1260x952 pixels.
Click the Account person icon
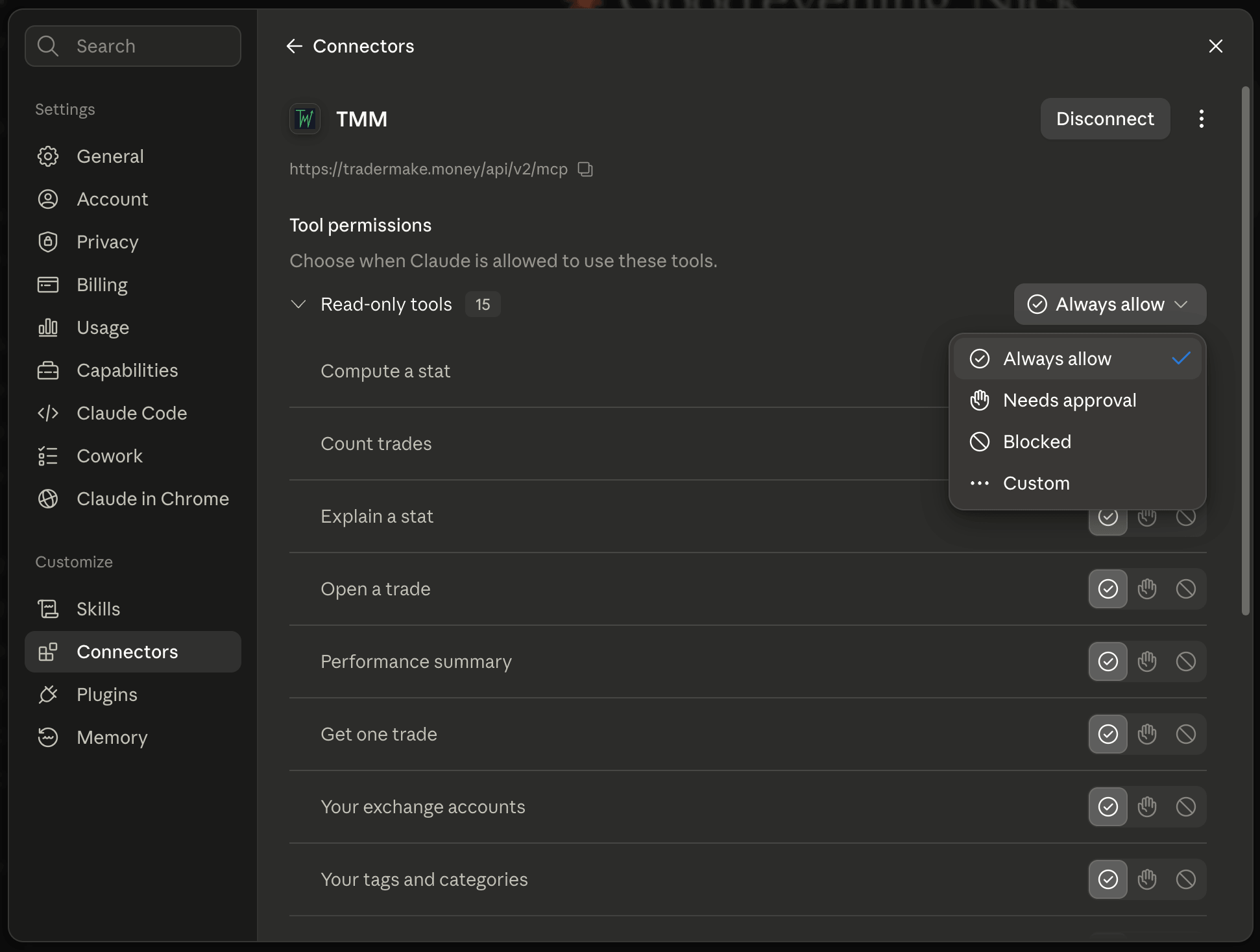[x=48, y=199]
